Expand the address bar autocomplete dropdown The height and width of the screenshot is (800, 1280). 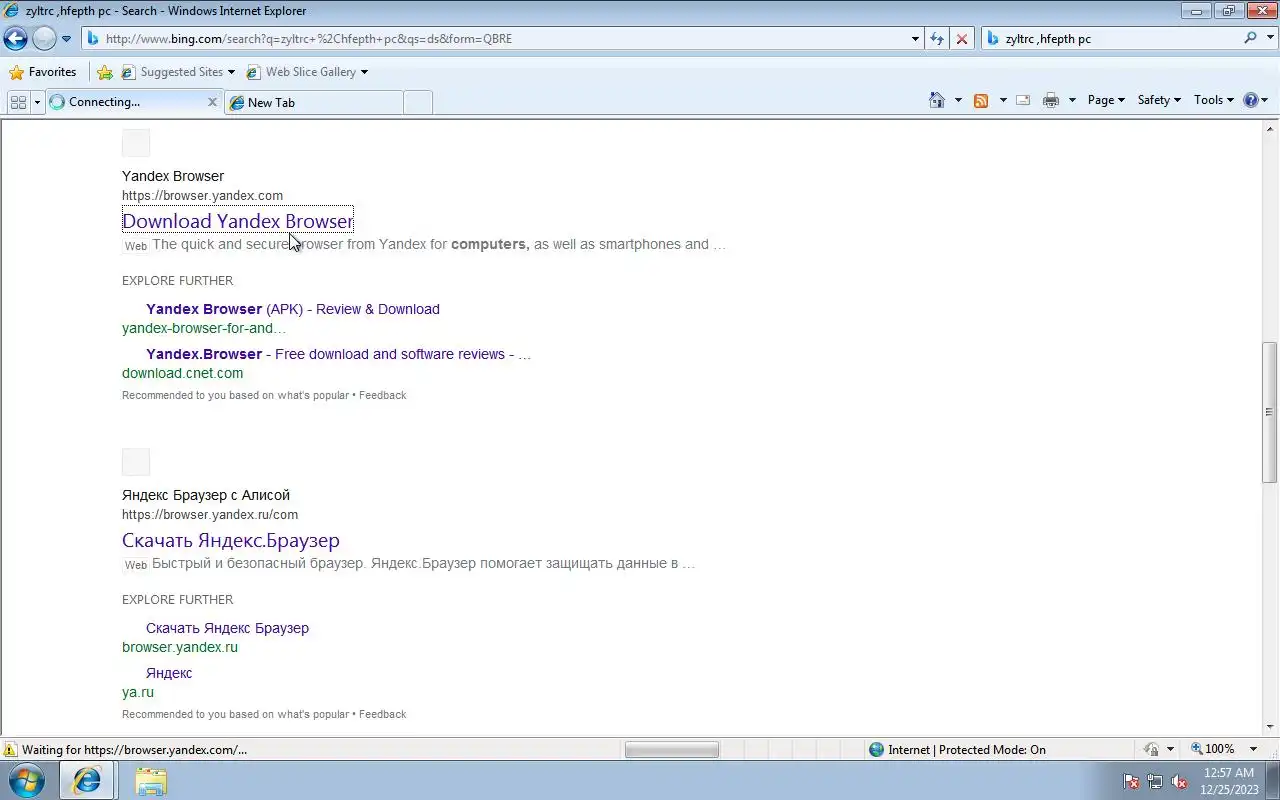pyautogui.click(x=915, y=39)
